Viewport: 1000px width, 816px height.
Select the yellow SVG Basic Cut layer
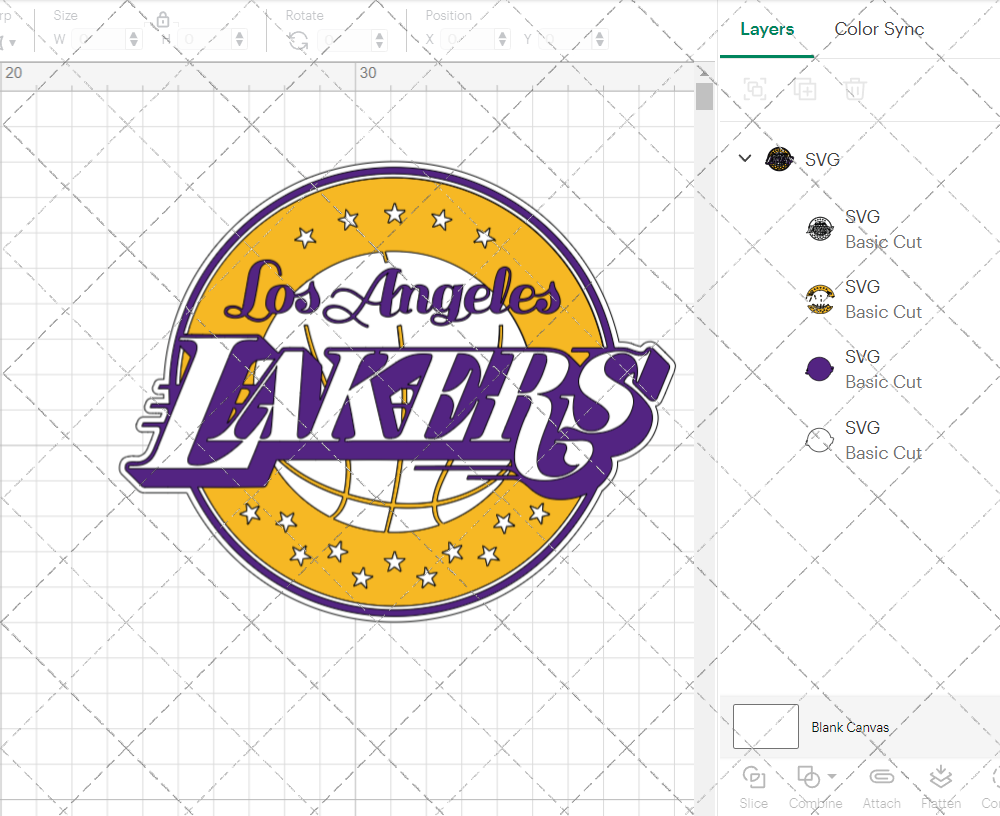(x=864, y=299)
